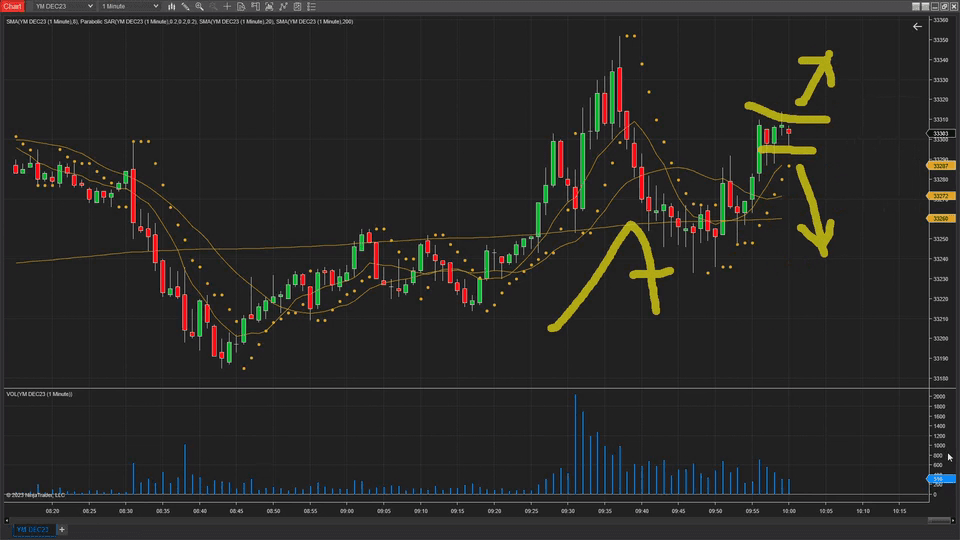Click the orange 33272 price marker
Viewport: 960px width, 540px height.
click(x=942, y=196)
